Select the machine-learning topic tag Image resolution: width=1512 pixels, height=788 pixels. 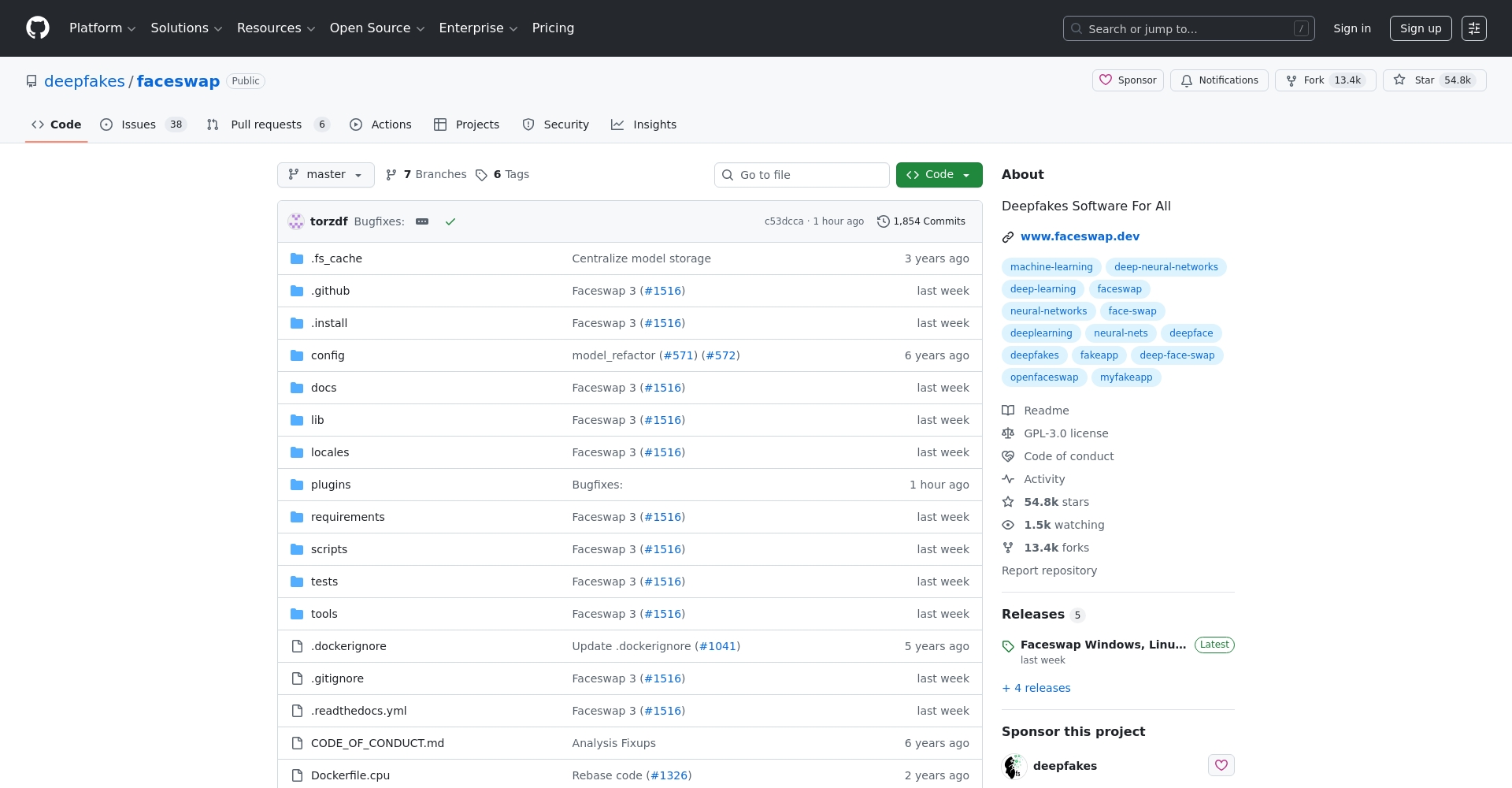point(1051,267)
